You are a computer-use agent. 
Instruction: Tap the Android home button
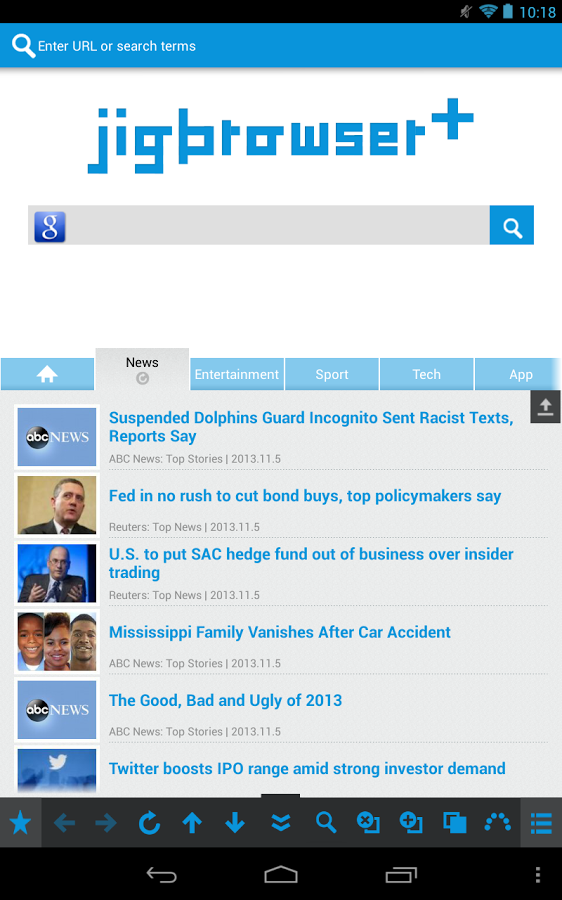coord(281,875)
